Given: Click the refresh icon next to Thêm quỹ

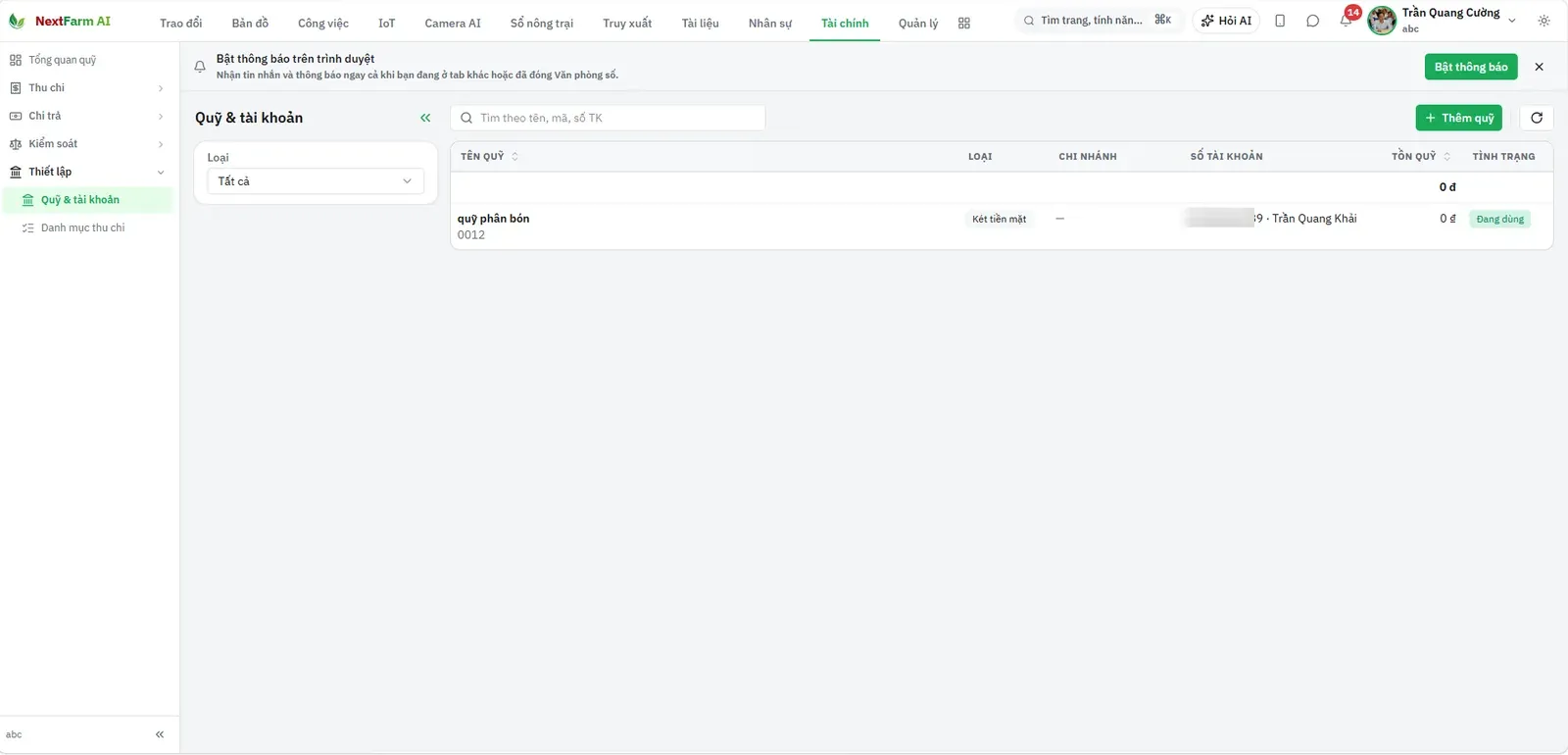Looking at the screenshot, I should (x=1537, y=118).
